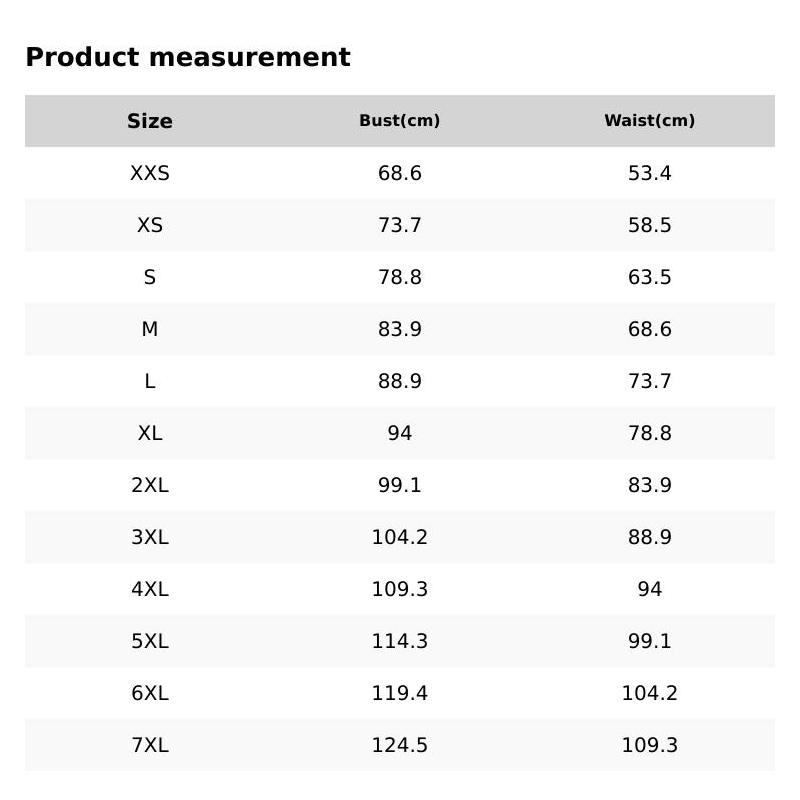Select the M size row label
Screen dimensions: 800x800
click(150, 329)
